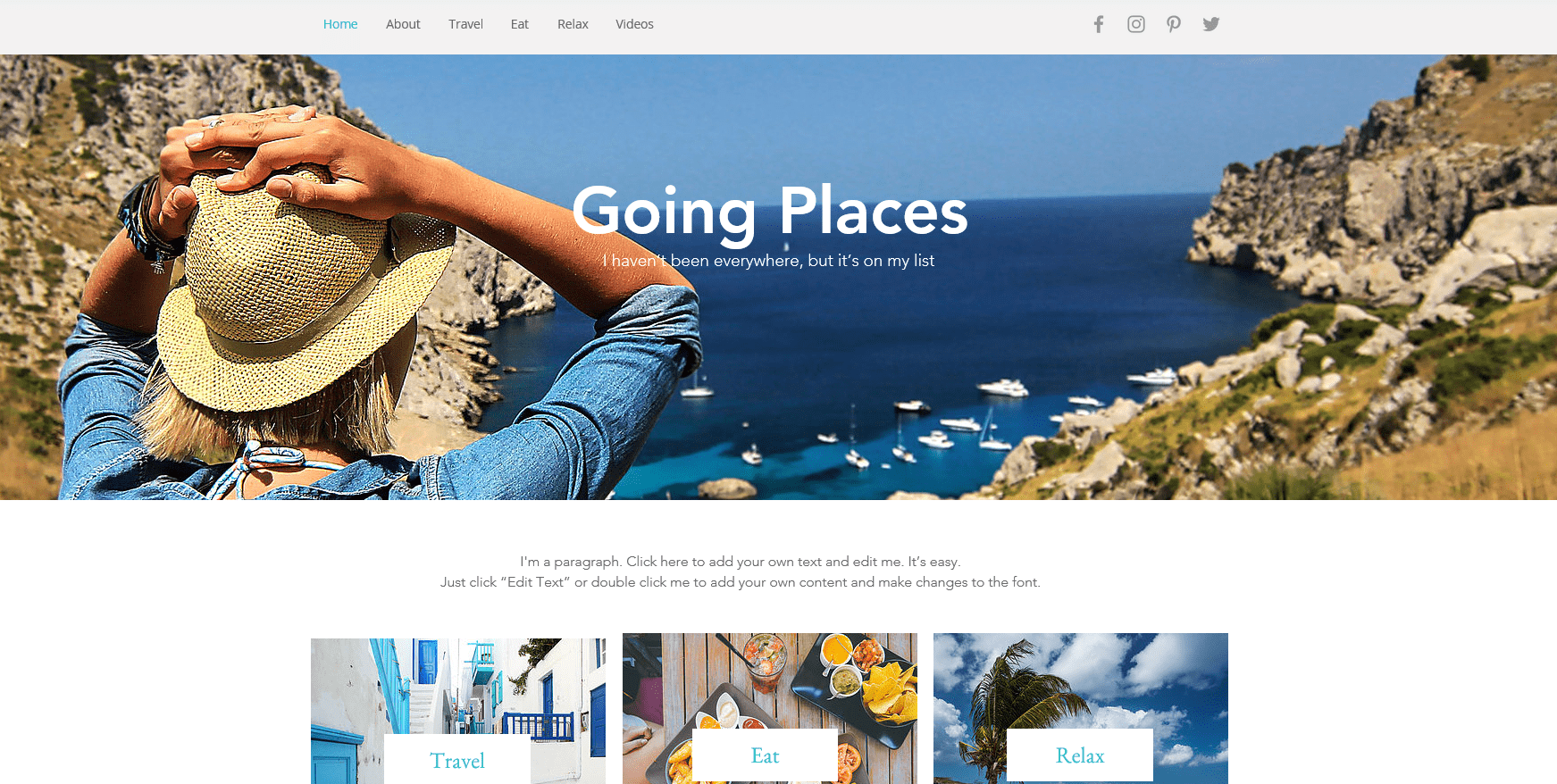1557x784 pixels.
Task: Select Travel in the top navigation
Action: coord(465,24)
